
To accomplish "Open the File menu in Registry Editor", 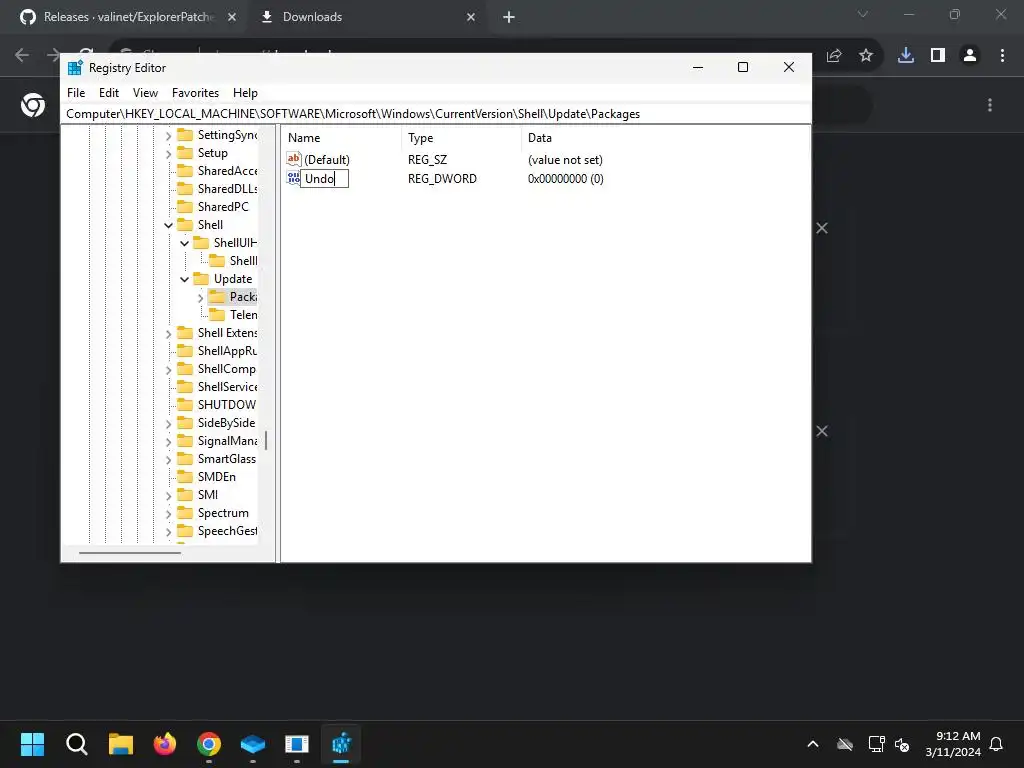I will pos(76,93).
